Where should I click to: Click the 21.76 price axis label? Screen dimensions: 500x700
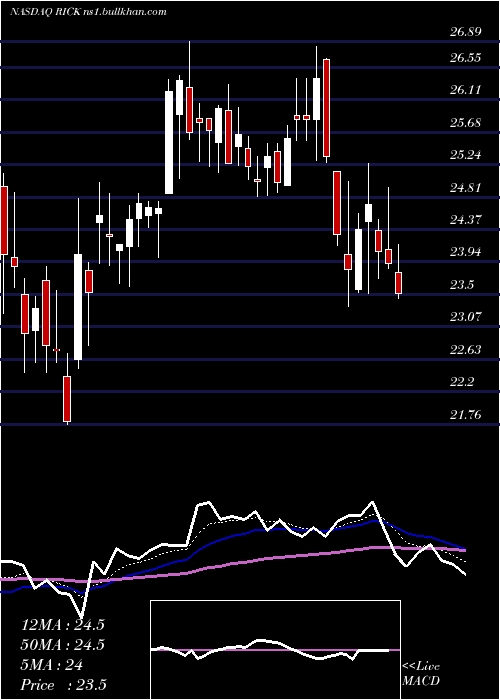tap(465, 415)
